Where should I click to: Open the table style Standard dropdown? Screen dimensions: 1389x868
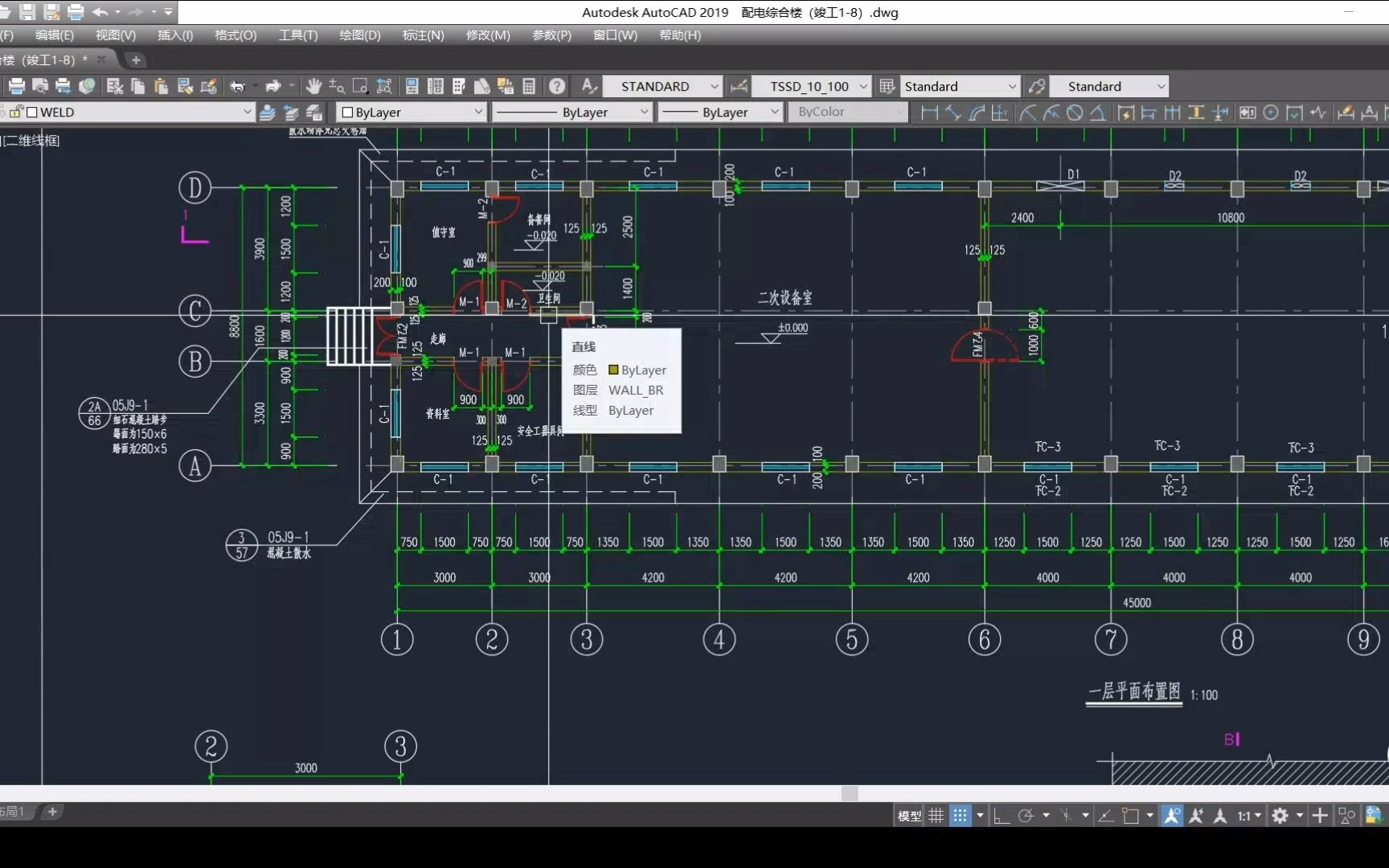pos(1012,86)
